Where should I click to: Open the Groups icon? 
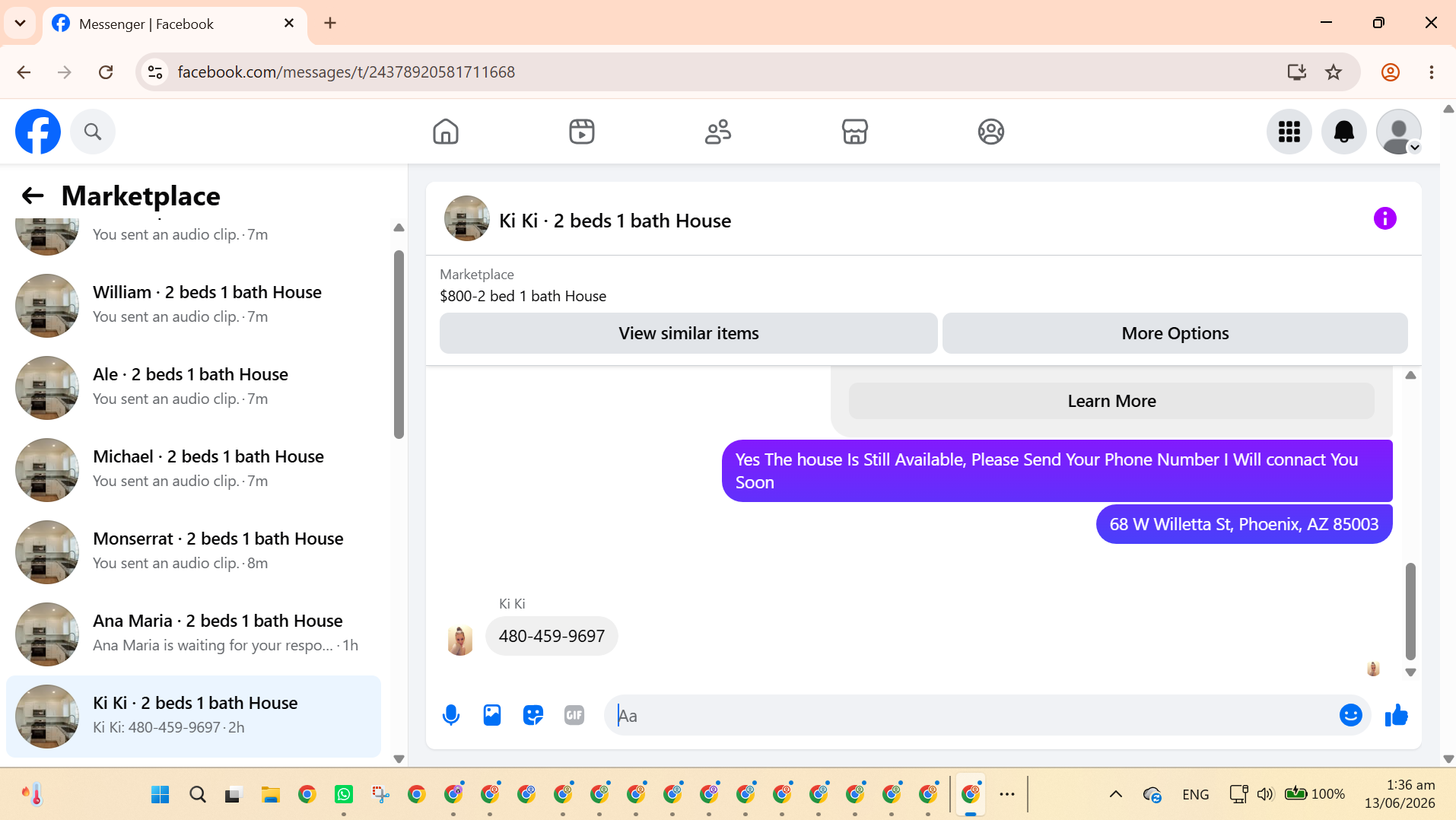coord(991,132)
